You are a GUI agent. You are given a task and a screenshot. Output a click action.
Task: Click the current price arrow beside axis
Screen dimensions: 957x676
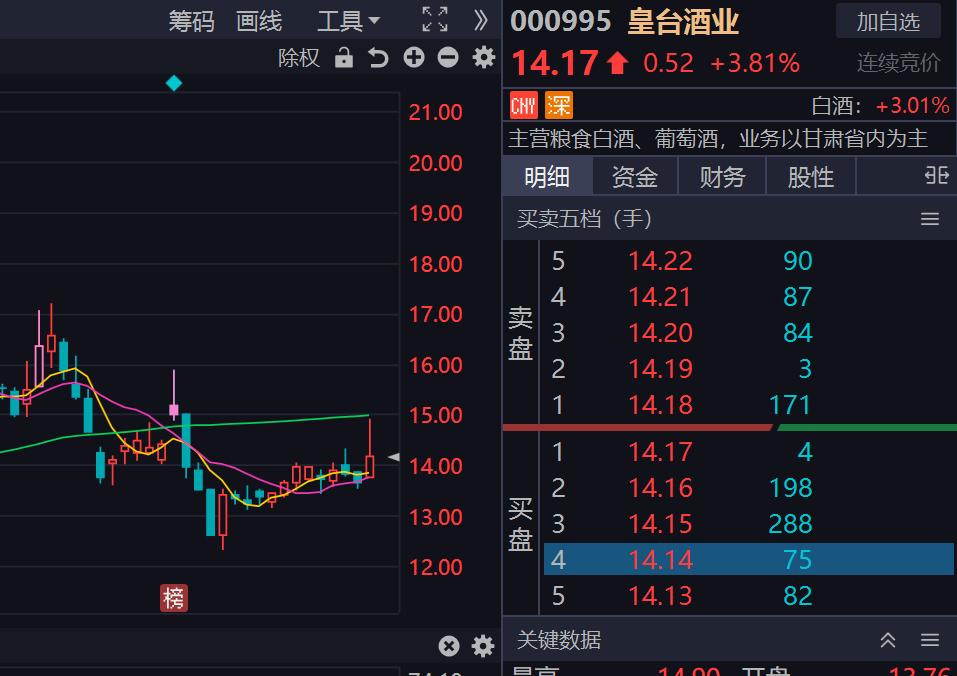(x=394, y=457)
